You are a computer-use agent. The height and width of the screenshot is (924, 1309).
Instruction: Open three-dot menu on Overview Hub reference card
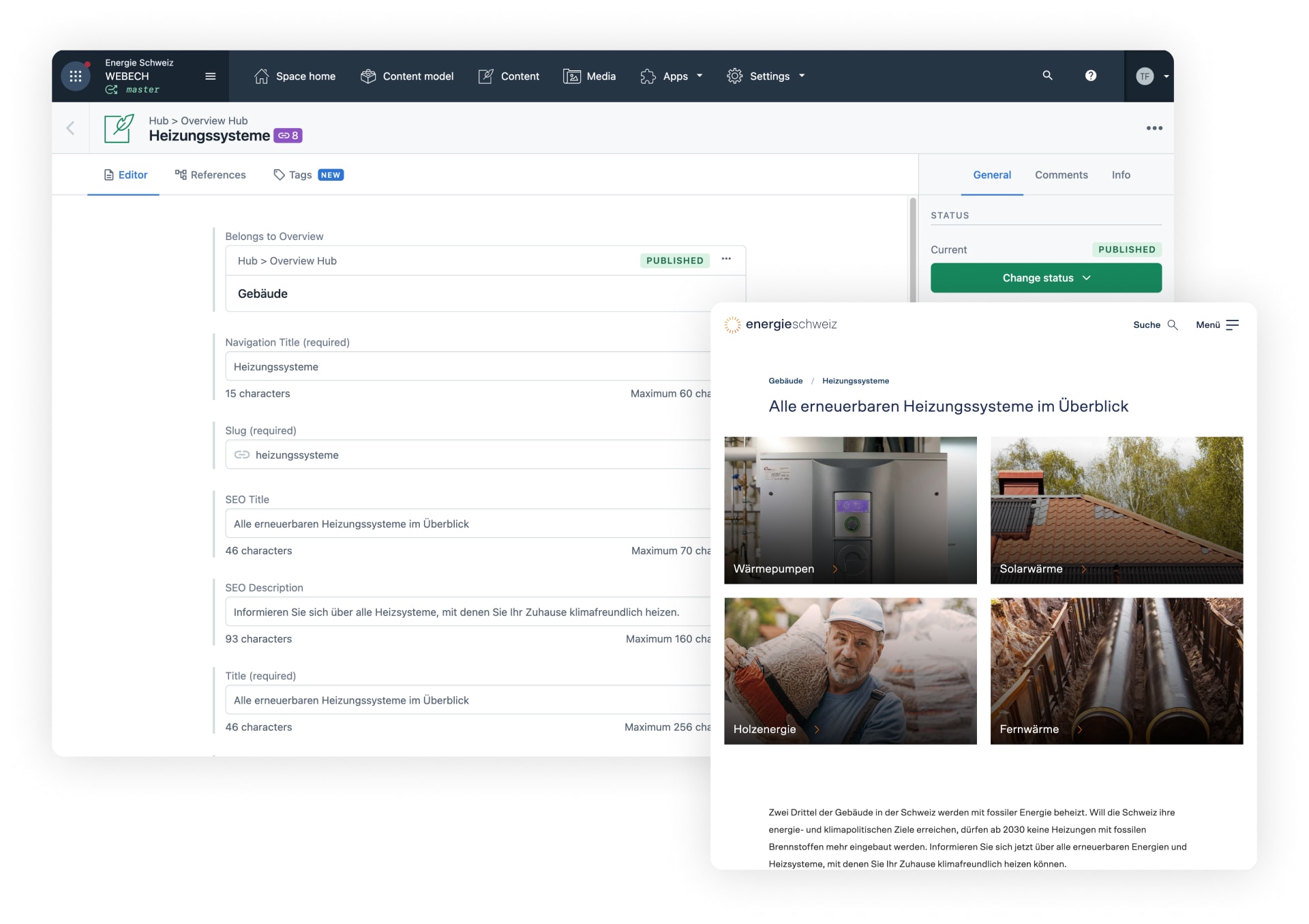click(x=726, y=259)
